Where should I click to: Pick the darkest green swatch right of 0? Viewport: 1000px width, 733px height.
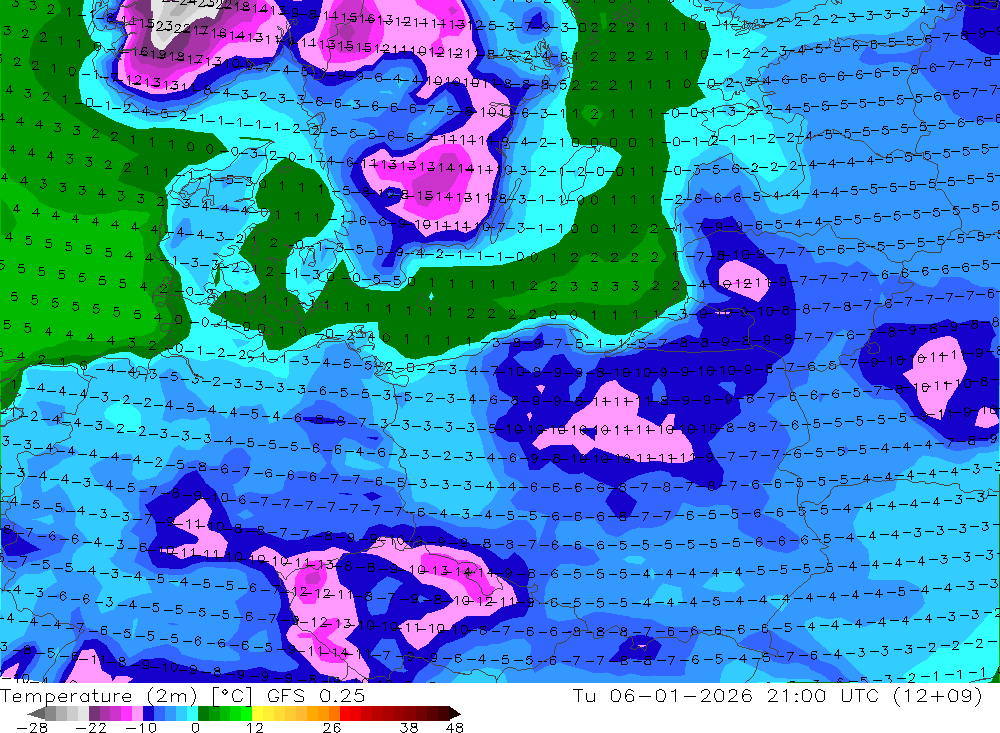pyautogui.click(x=203, y=713)
